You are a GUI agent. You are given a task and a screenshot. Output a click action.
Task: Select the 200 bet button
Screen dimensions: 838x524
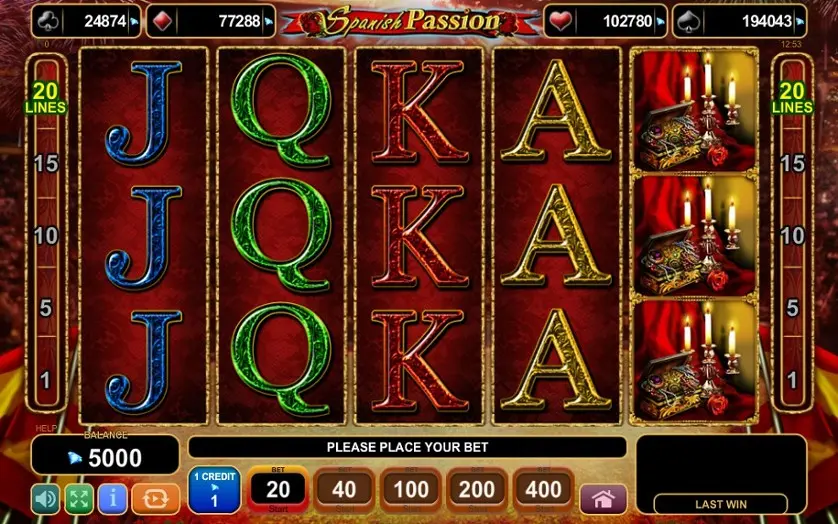(477, 490)
